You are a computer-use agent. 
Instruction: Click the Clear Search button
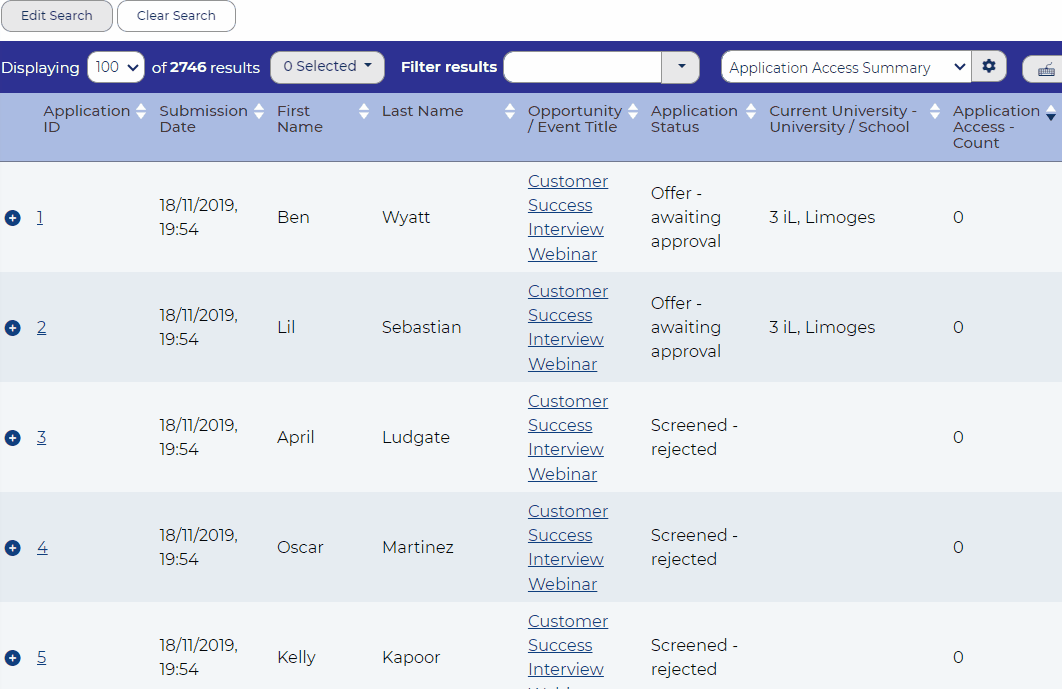pyautogui.click(x=176, y=16)
